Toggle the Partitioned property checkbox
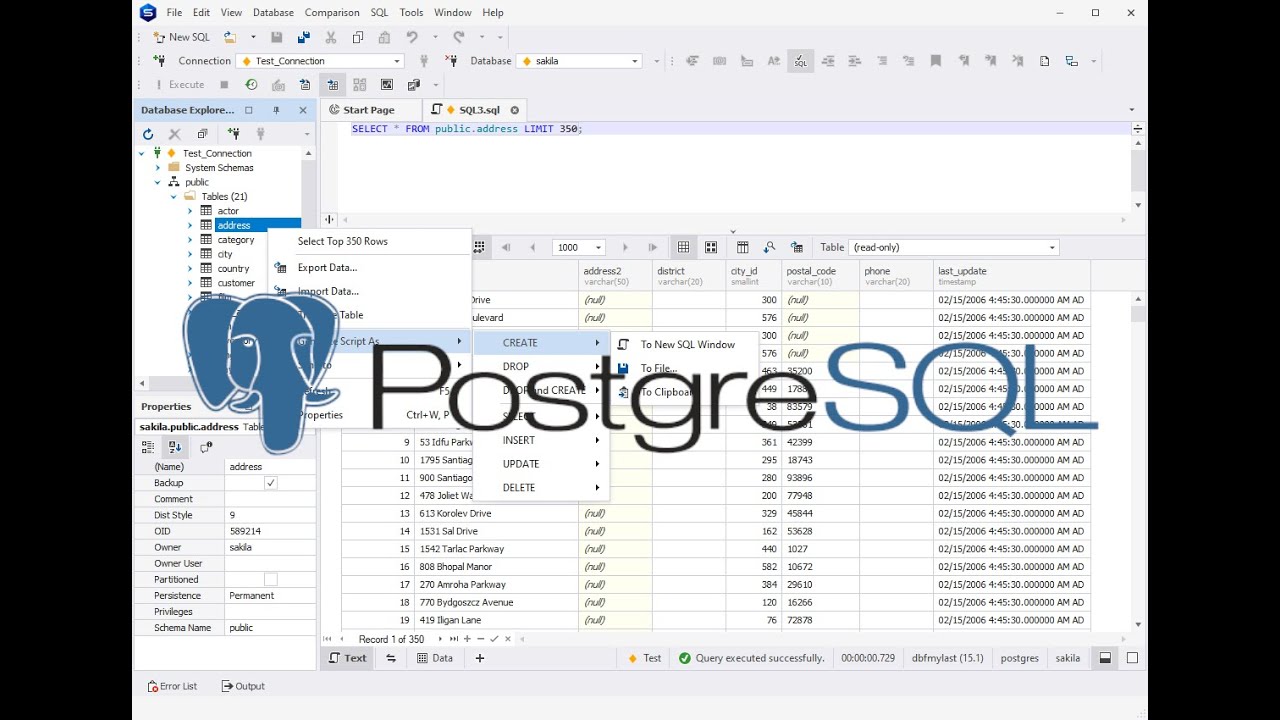The image size is (1280, 720). [x=270, y=579]
